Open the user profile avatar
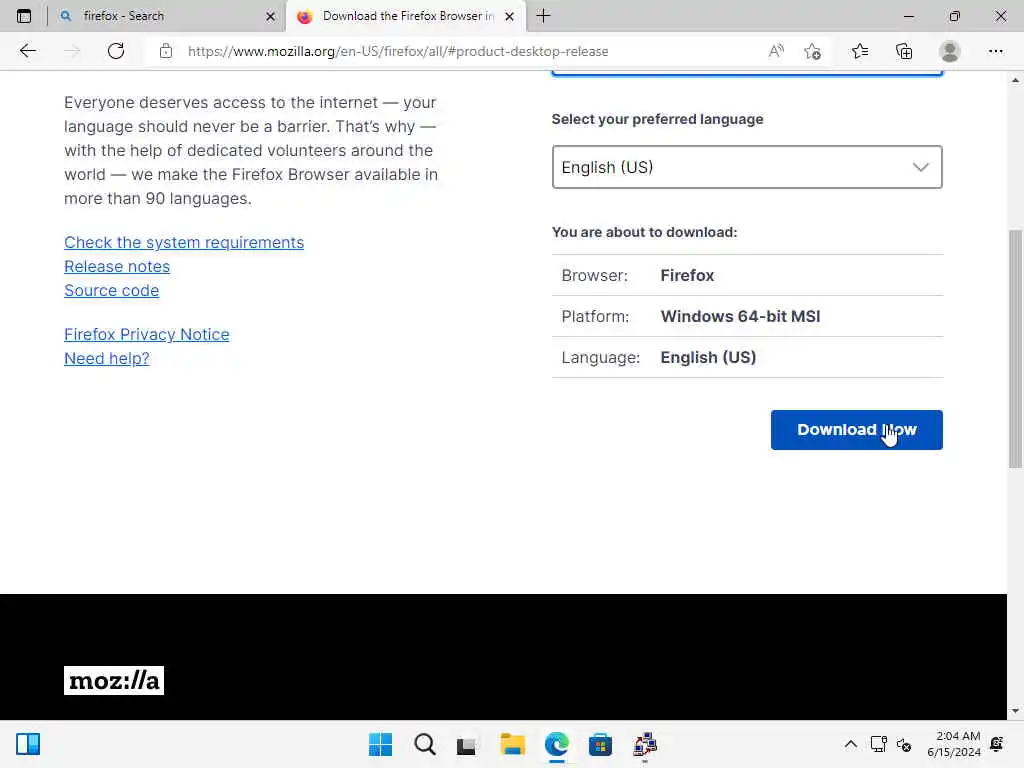This screenshot has width=1024, height=768. (x=950, y=51)
